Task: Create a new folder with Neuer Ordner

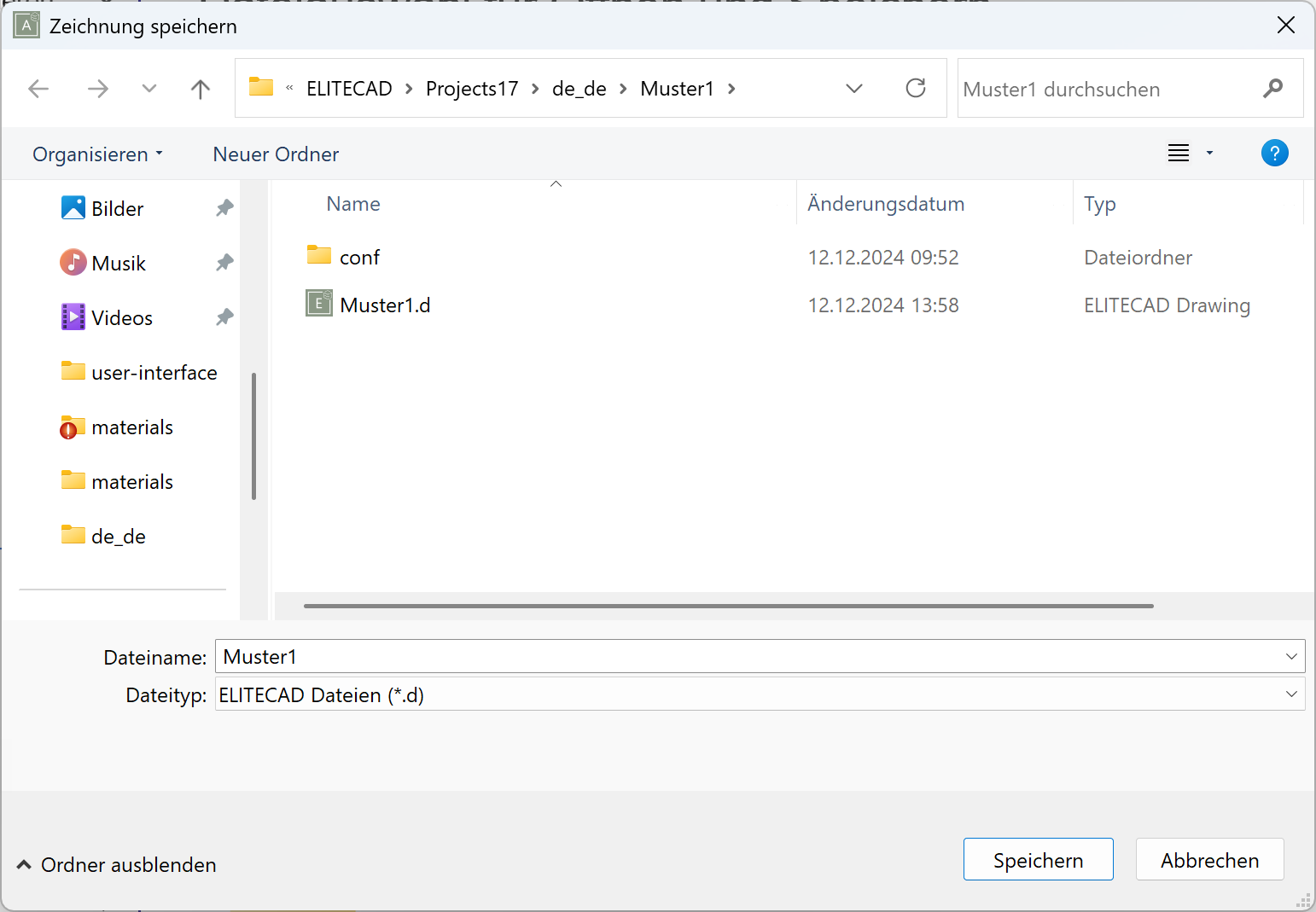Action: tap(276, 154)
